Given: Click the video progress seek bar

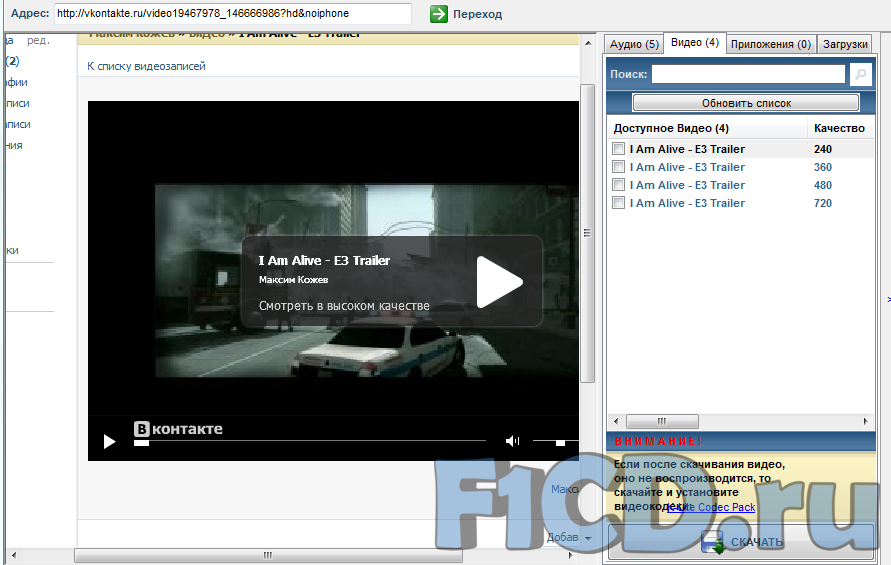Looking at the screenshot, I should 310,442.
